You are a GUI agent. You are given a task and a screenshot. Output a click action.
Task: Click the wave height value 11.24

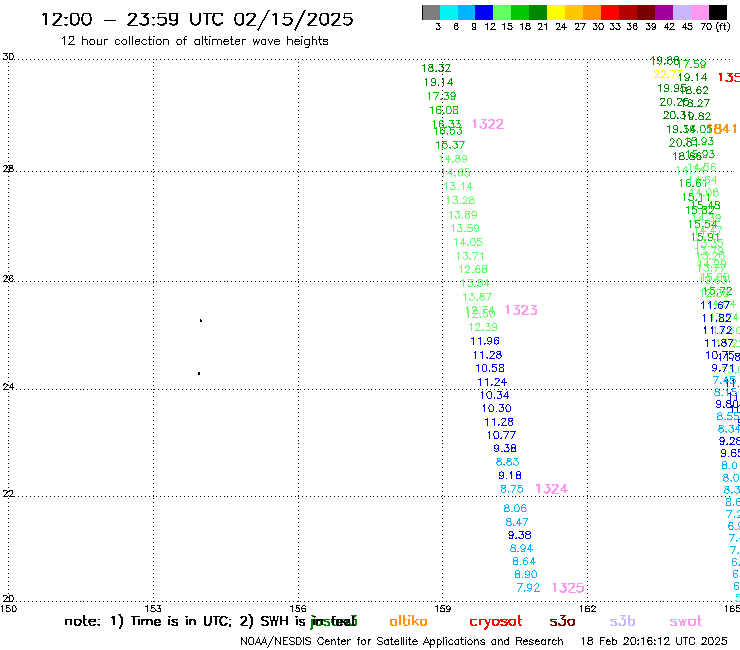tap(492, 382)
